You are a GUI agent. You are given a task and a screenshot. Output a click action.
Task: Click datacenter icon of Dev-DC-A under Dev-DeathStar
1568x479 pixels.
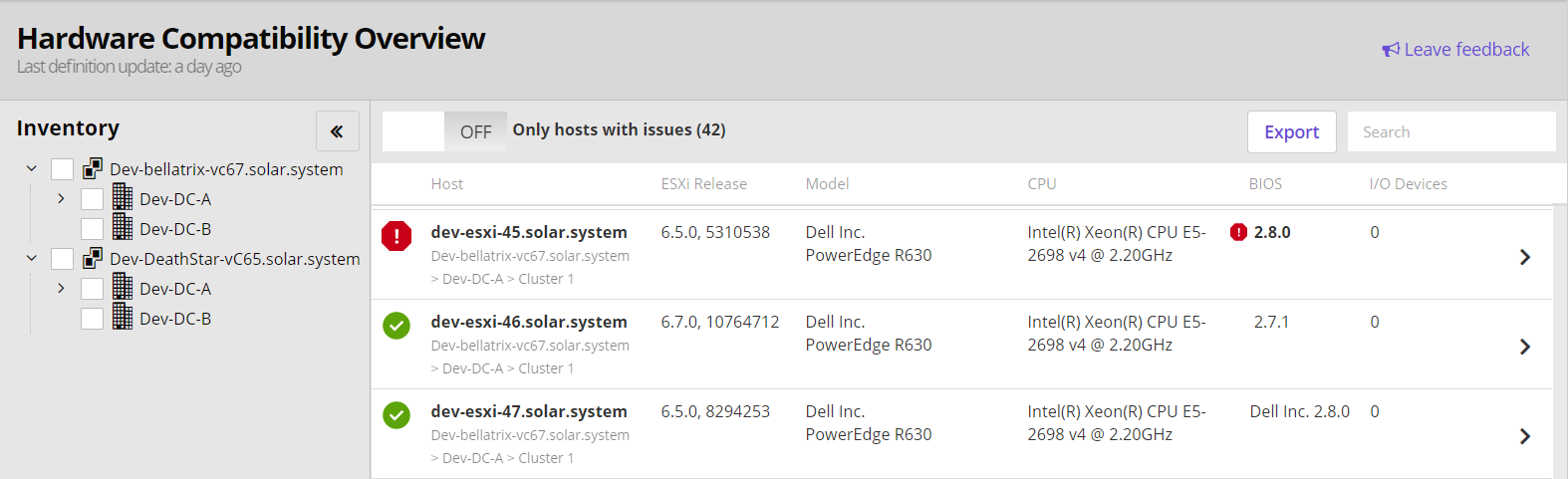click(x=123, y=287)
